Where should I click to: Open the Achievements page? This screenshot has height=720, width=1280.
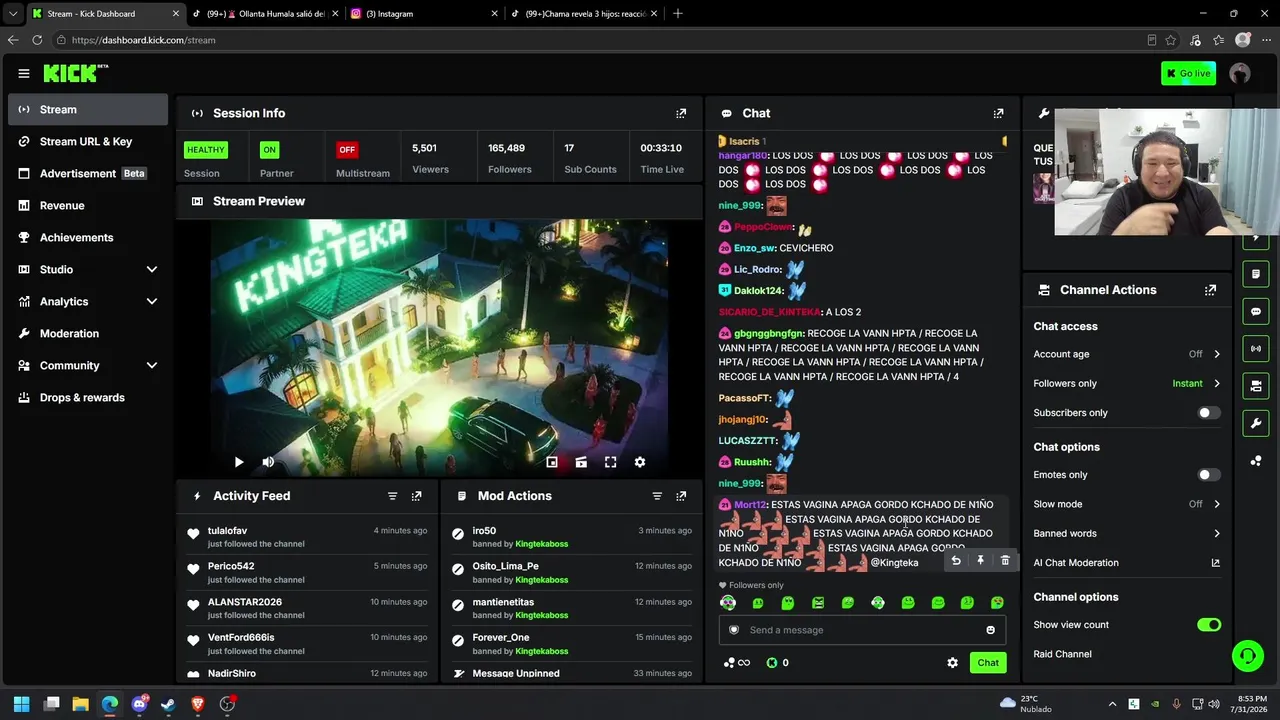[x=88, y=237]
